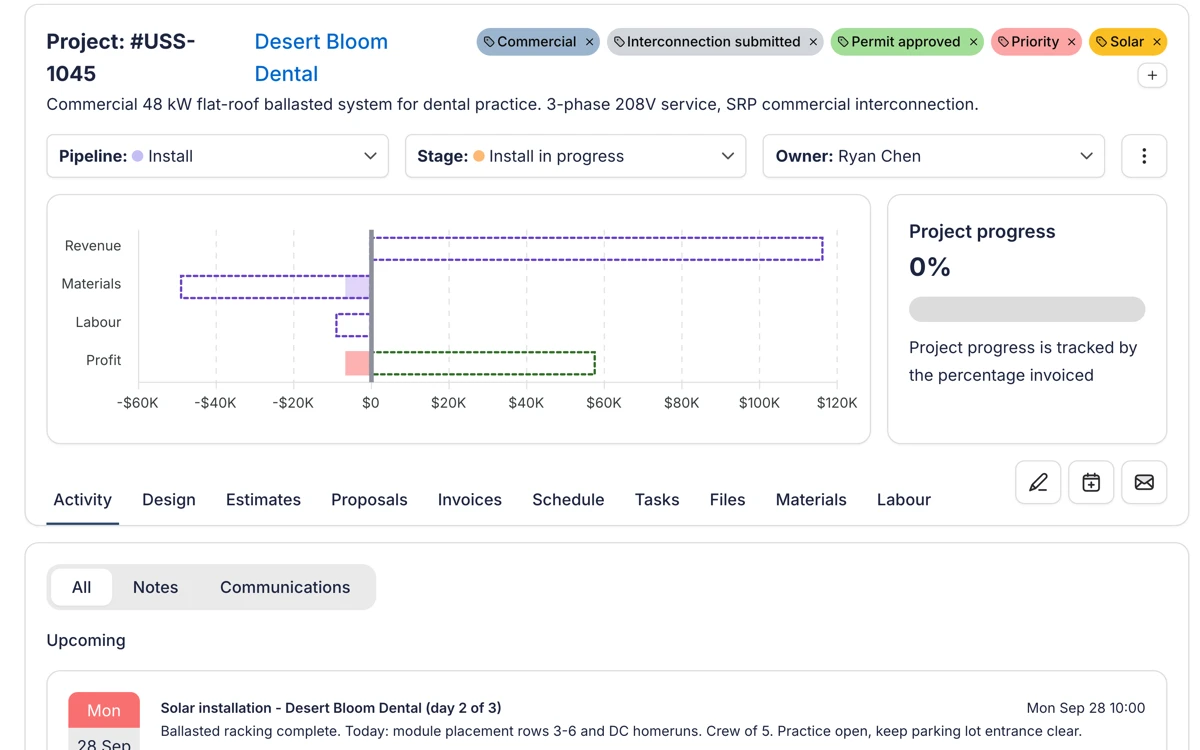
Task: Remove the Interconnection submitted tag
Action: [813, 42]
